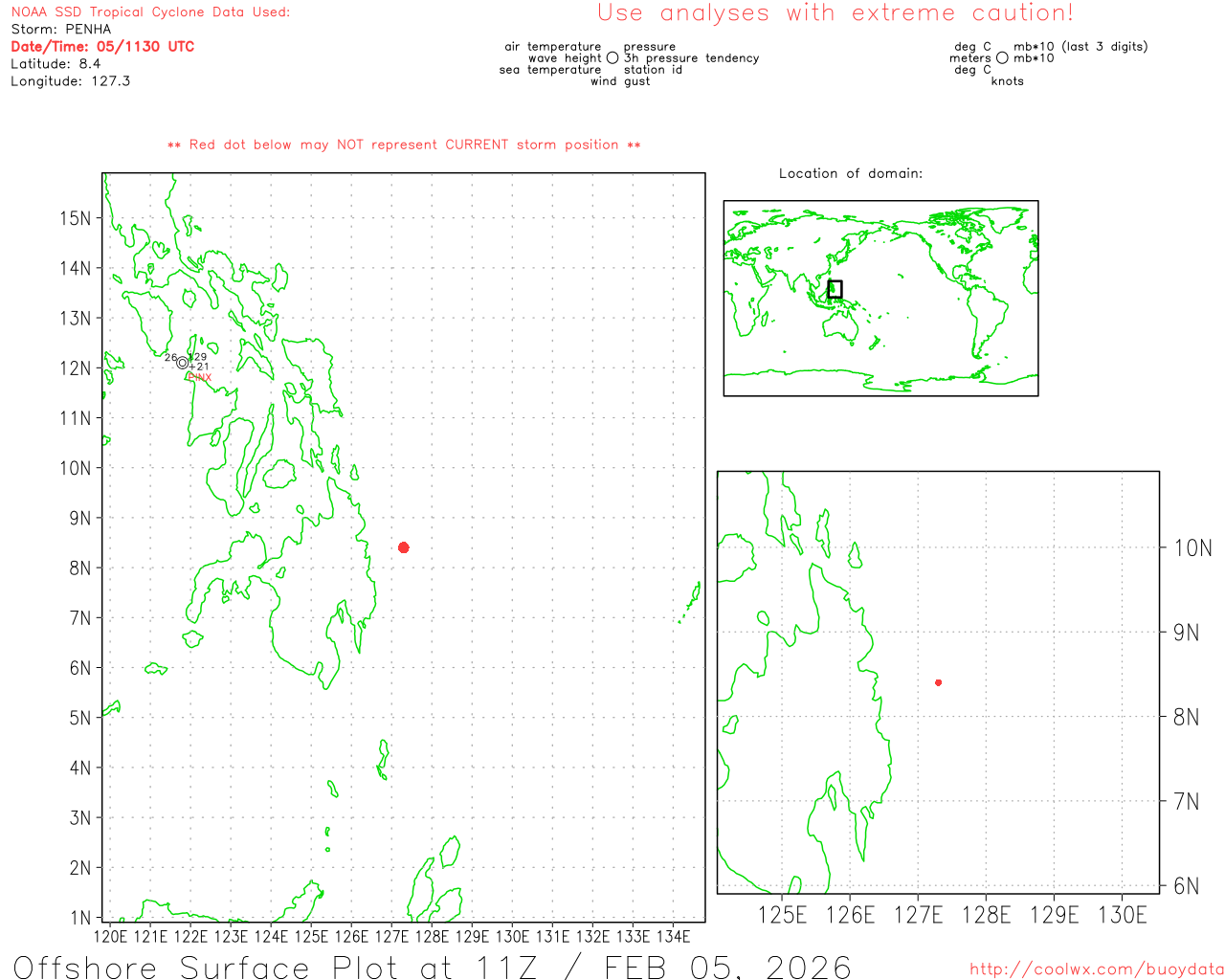1225x980 pixels.
Task: Click the red dot disclaimer notice
Action: (x=404, y=145)
